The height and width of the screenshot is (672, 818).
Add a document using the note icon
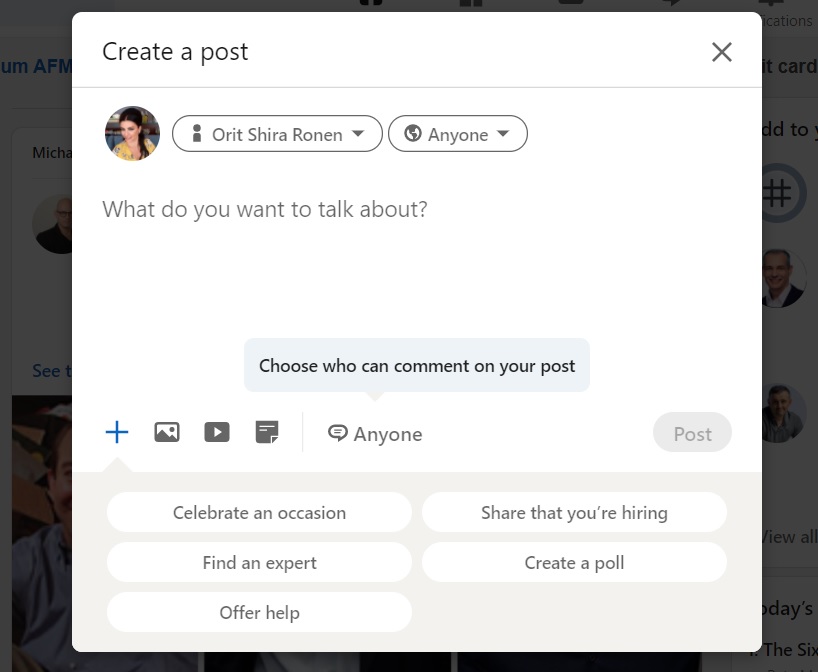[267, 433]
